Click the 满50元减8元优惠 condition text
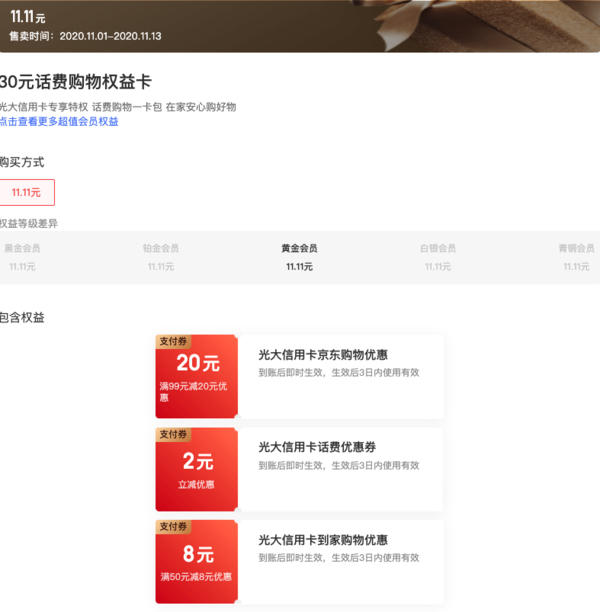 click(x=196, y=577)
